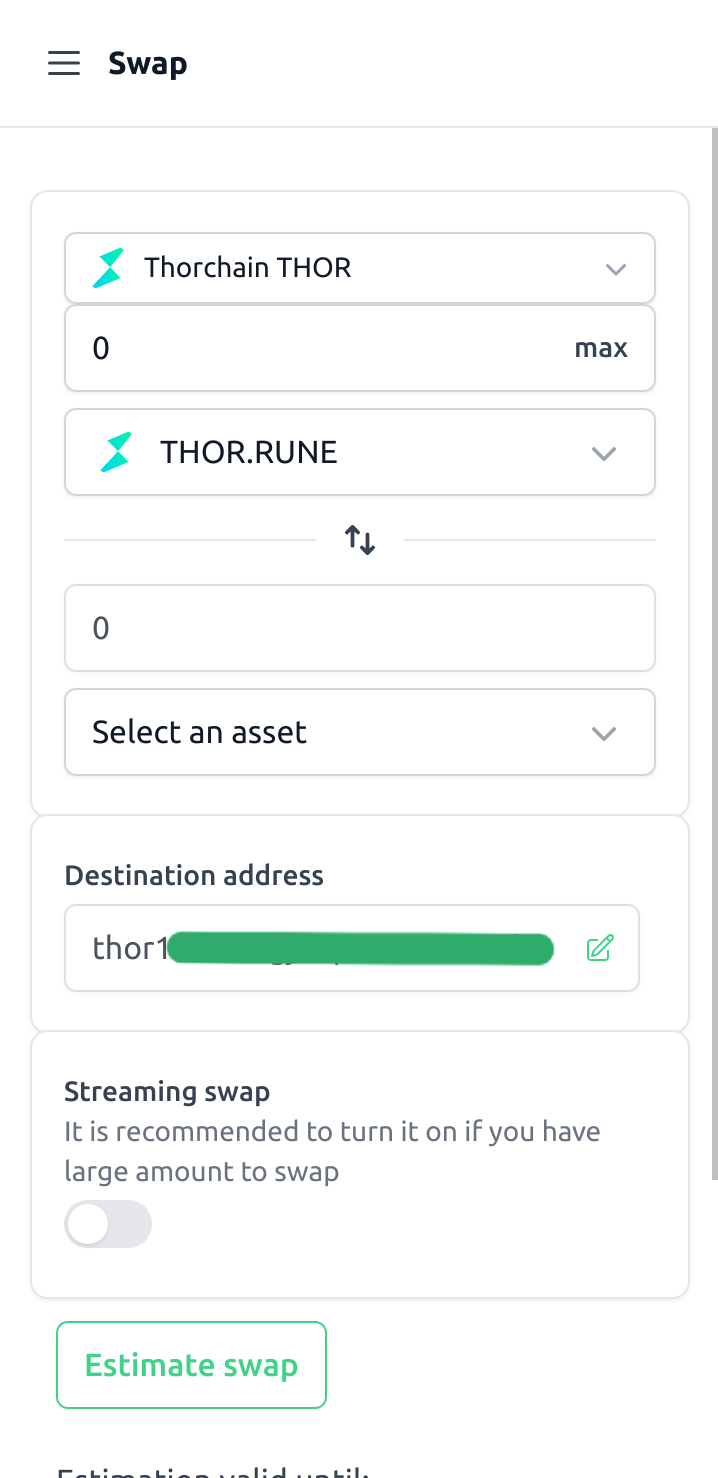Click the Swap page title
The height and width of the screenshot is (1478, 718).
click(148, 64)
